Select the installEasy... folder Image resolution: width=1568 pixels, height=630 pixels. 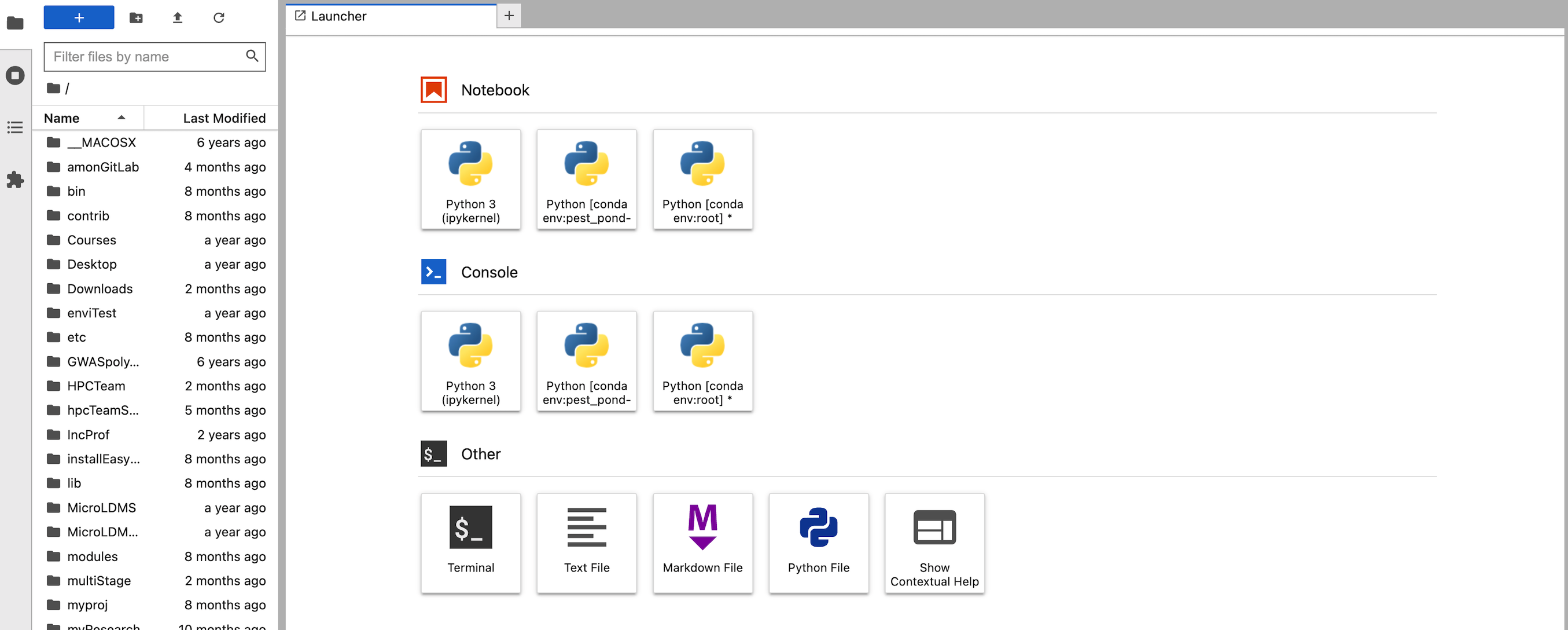[x=155, y=459]
